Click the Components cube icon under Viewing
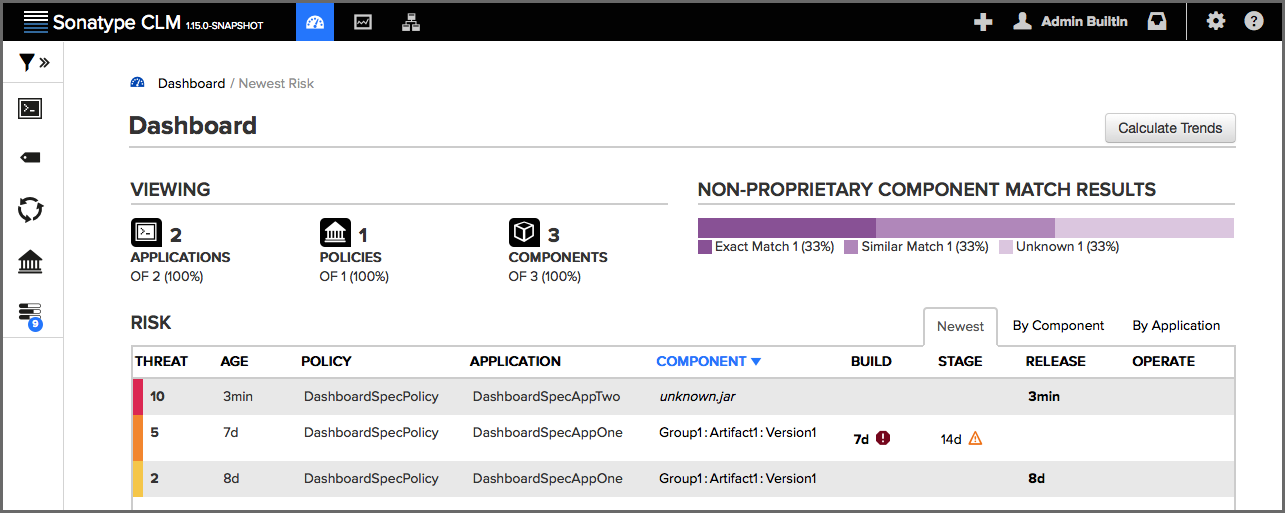Screen dimensions: 1285x513 point(524,233)
